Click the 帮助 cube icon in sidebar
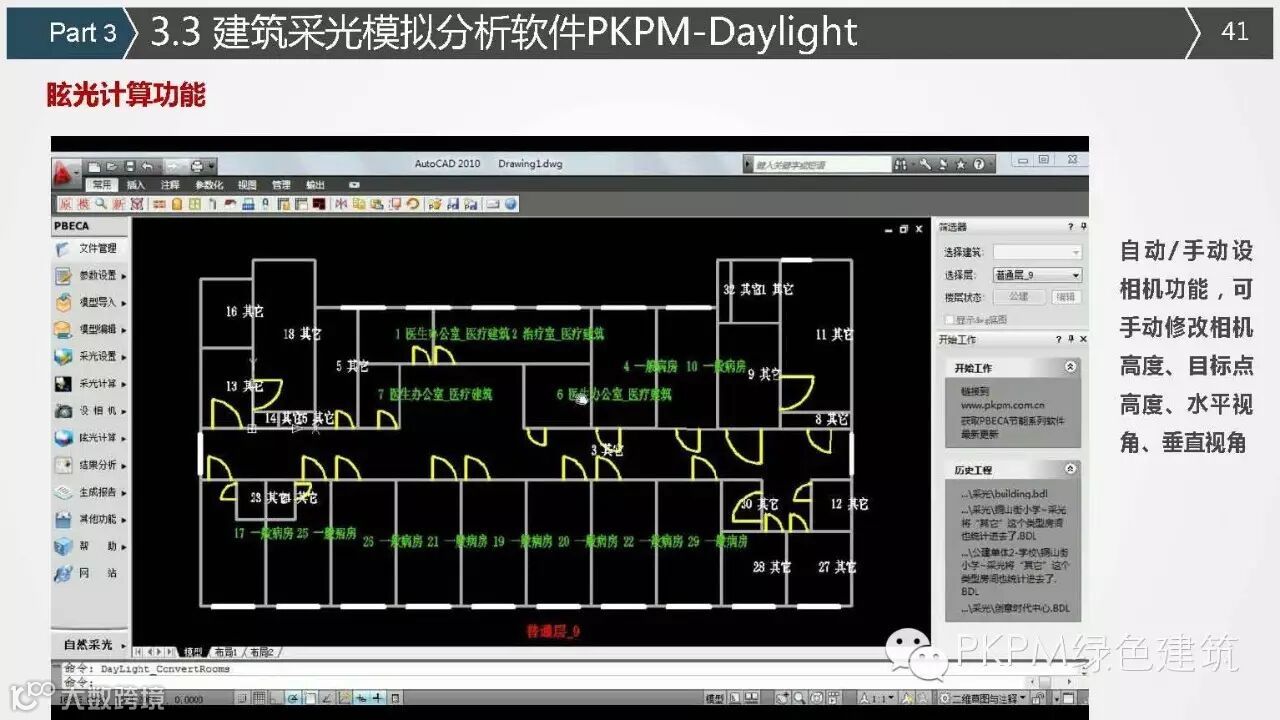 [x=63, y=546]
